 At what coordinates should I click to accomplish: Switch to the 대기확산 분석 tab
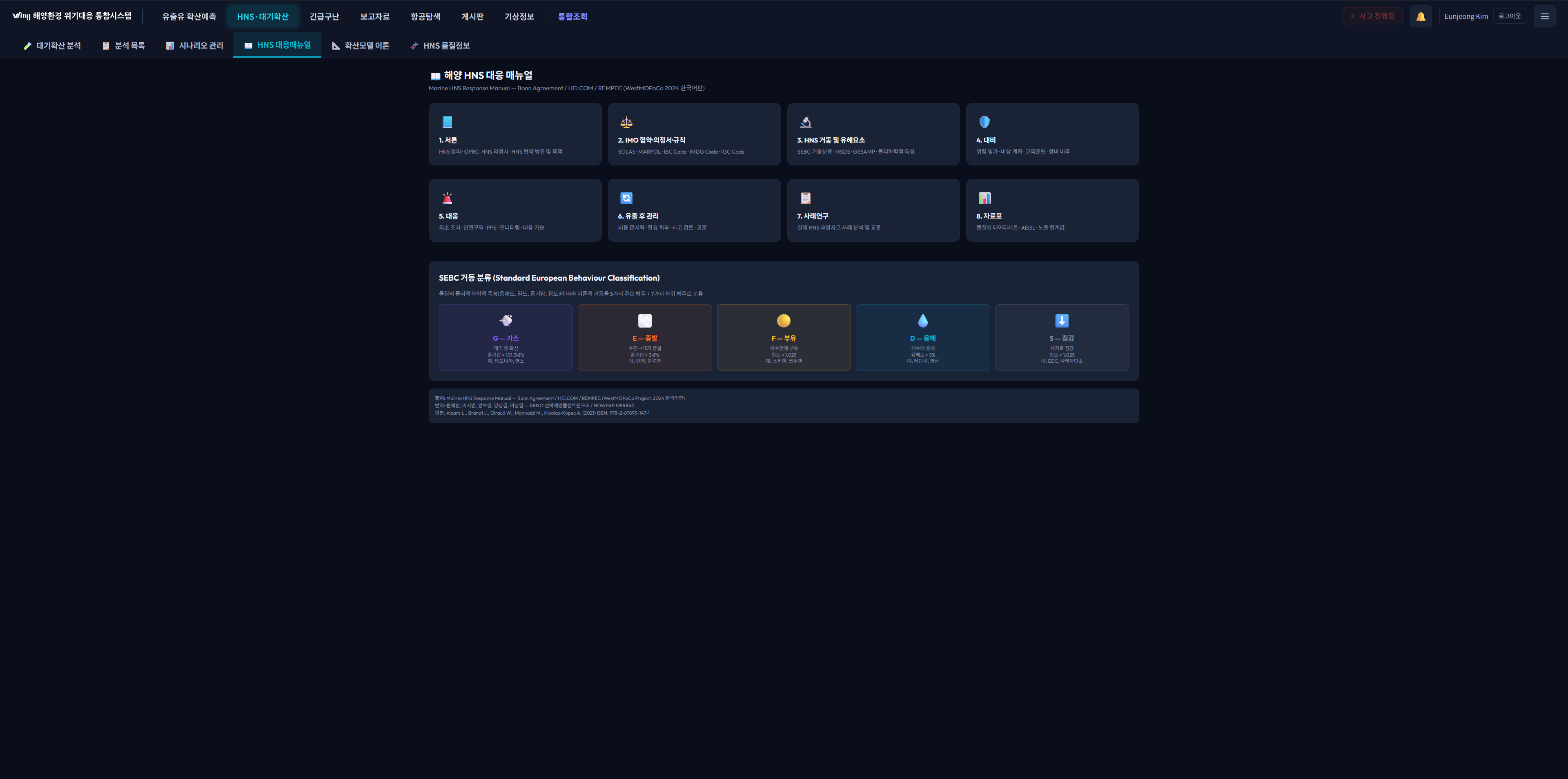52,46
